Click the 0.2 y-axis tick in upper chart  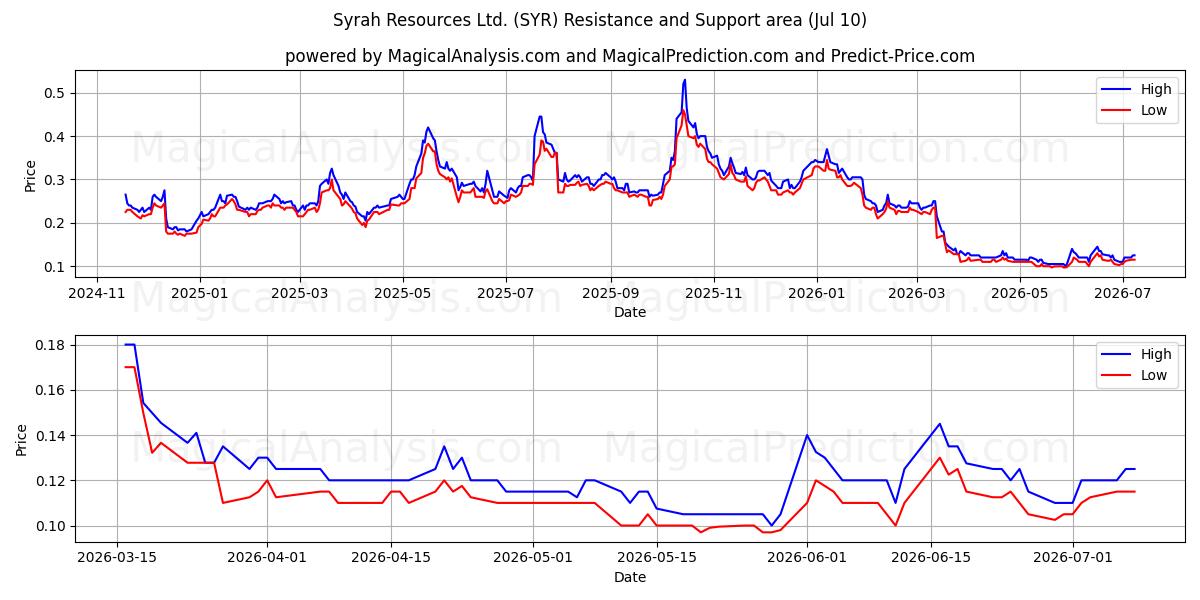(55, 223)
